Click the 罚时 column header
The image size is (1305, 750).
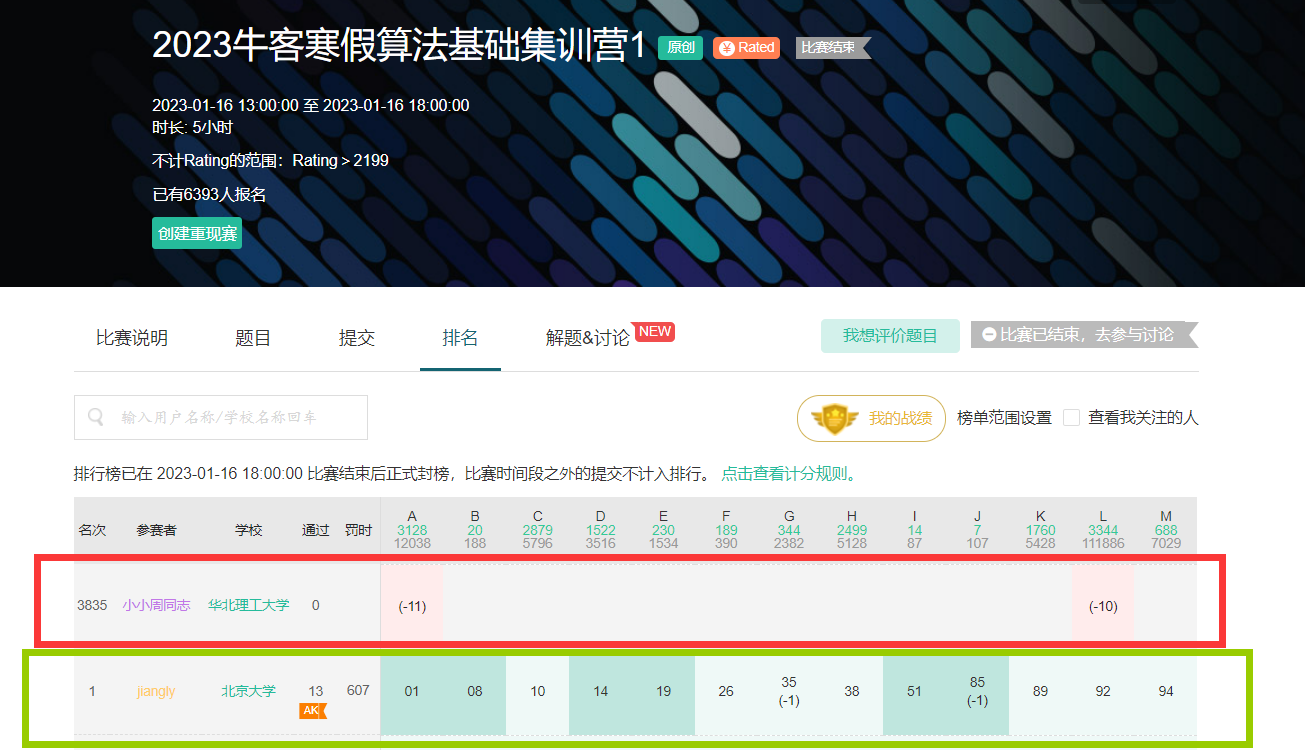click(358, 530)
